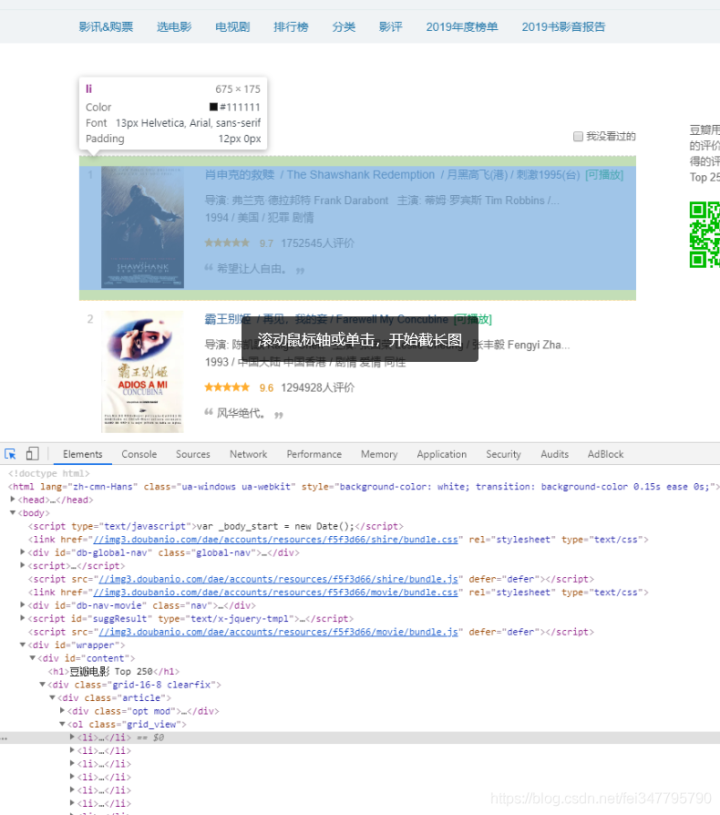
Task: Open the movie/bundle.css link in DOM
Action: coord(276,592)
